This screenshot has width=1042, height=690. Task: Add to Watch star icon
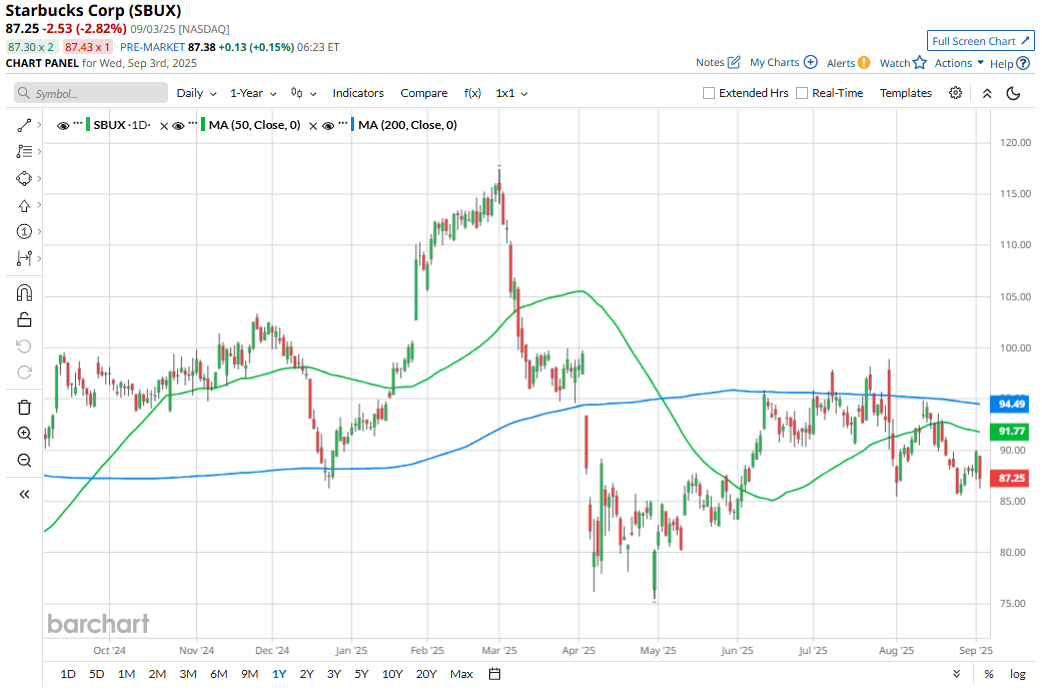920,62
